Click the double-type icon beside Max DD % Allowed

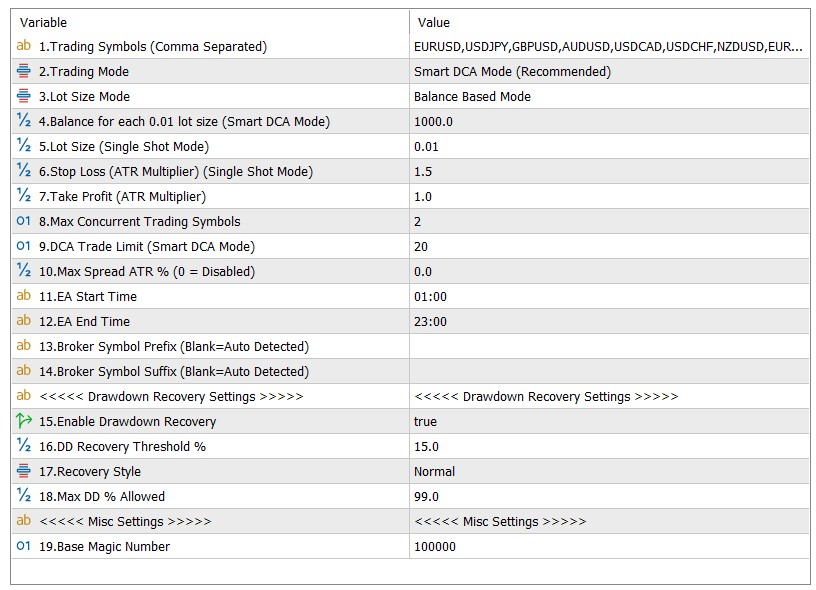[23, 495]
